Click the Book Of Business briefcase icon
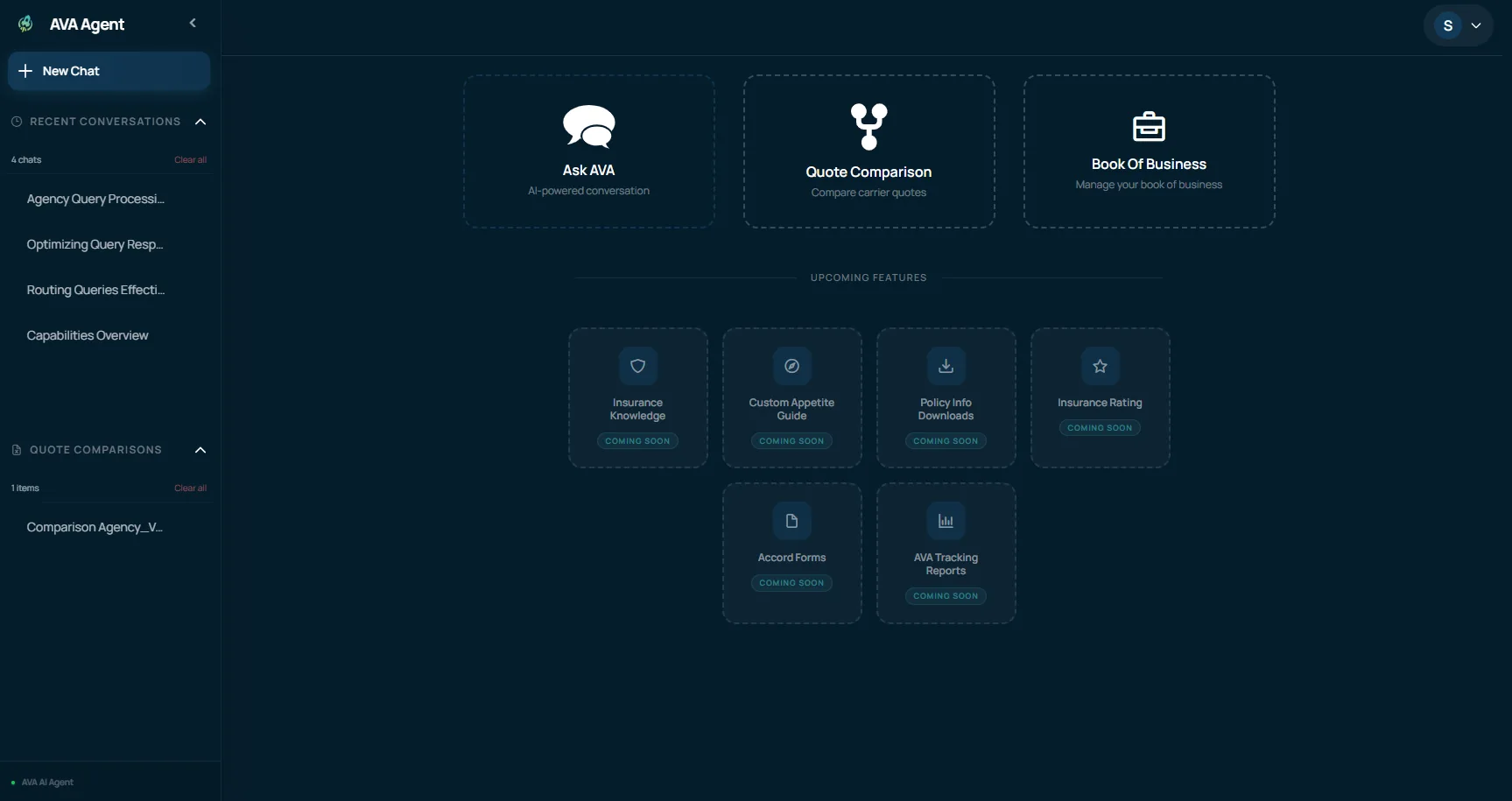 click(x=1149, y=127)
